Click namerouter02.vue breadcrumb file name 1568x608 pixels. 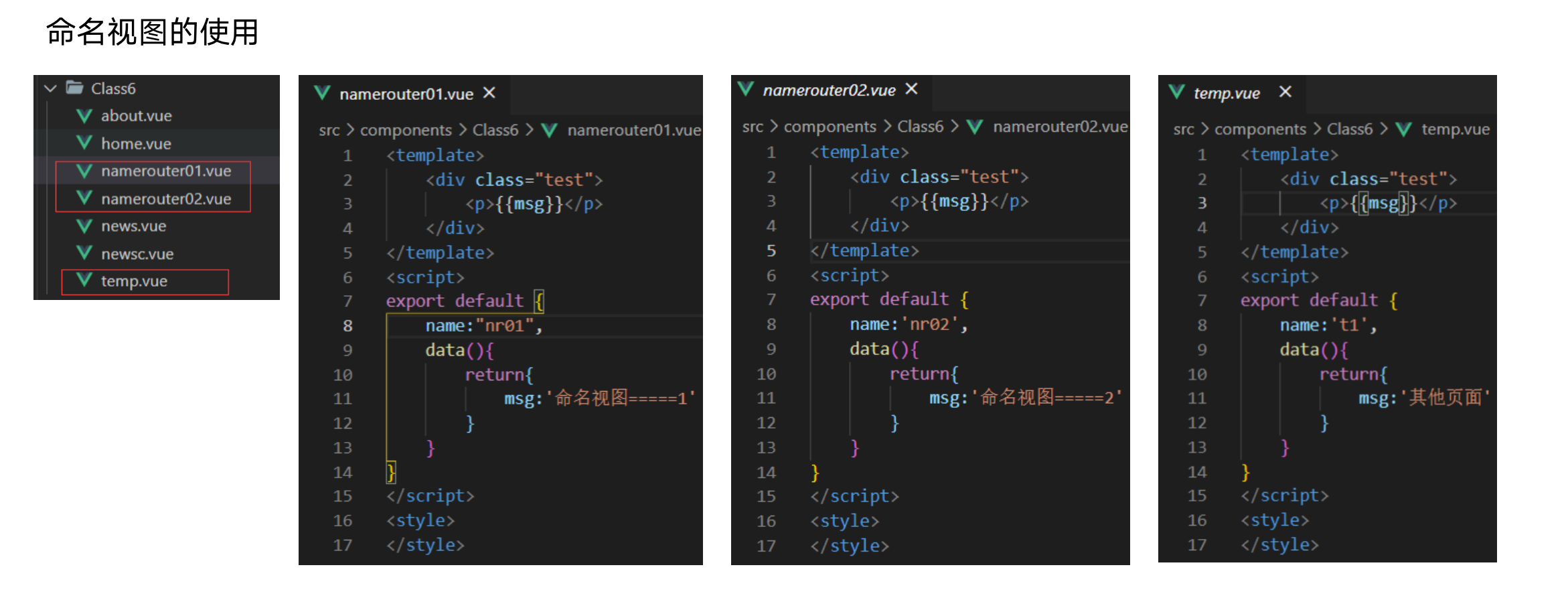coord(1060,127)
